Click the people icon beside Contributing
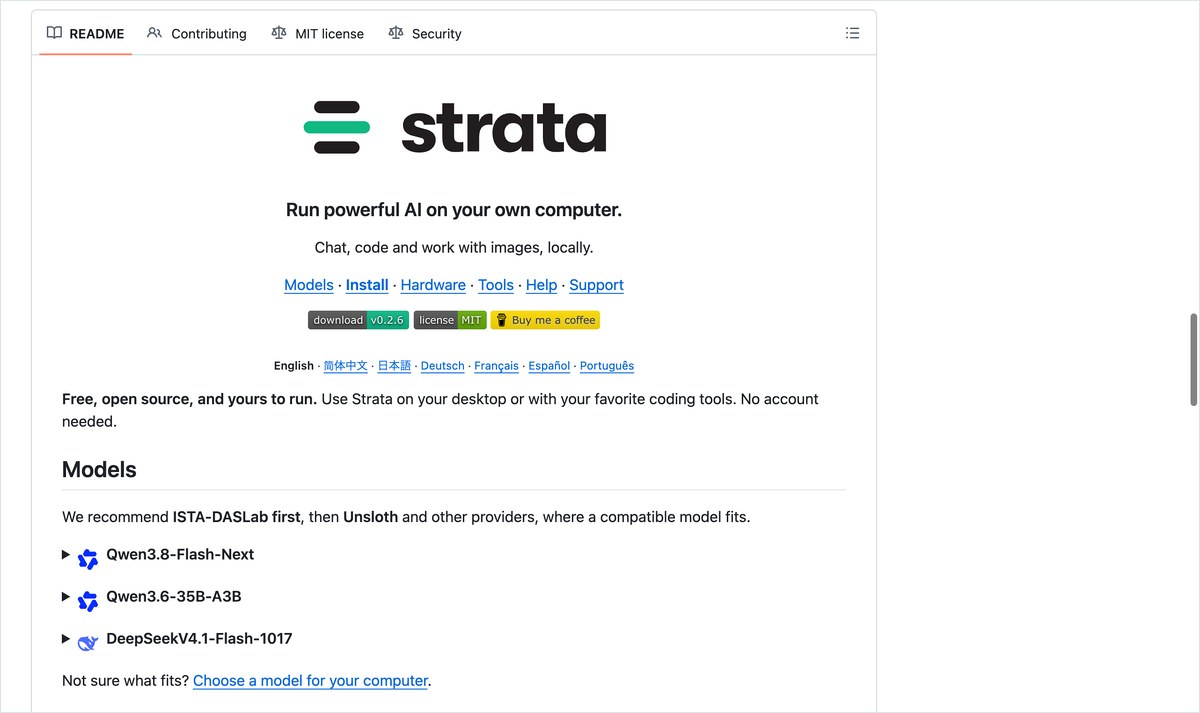 154,33
